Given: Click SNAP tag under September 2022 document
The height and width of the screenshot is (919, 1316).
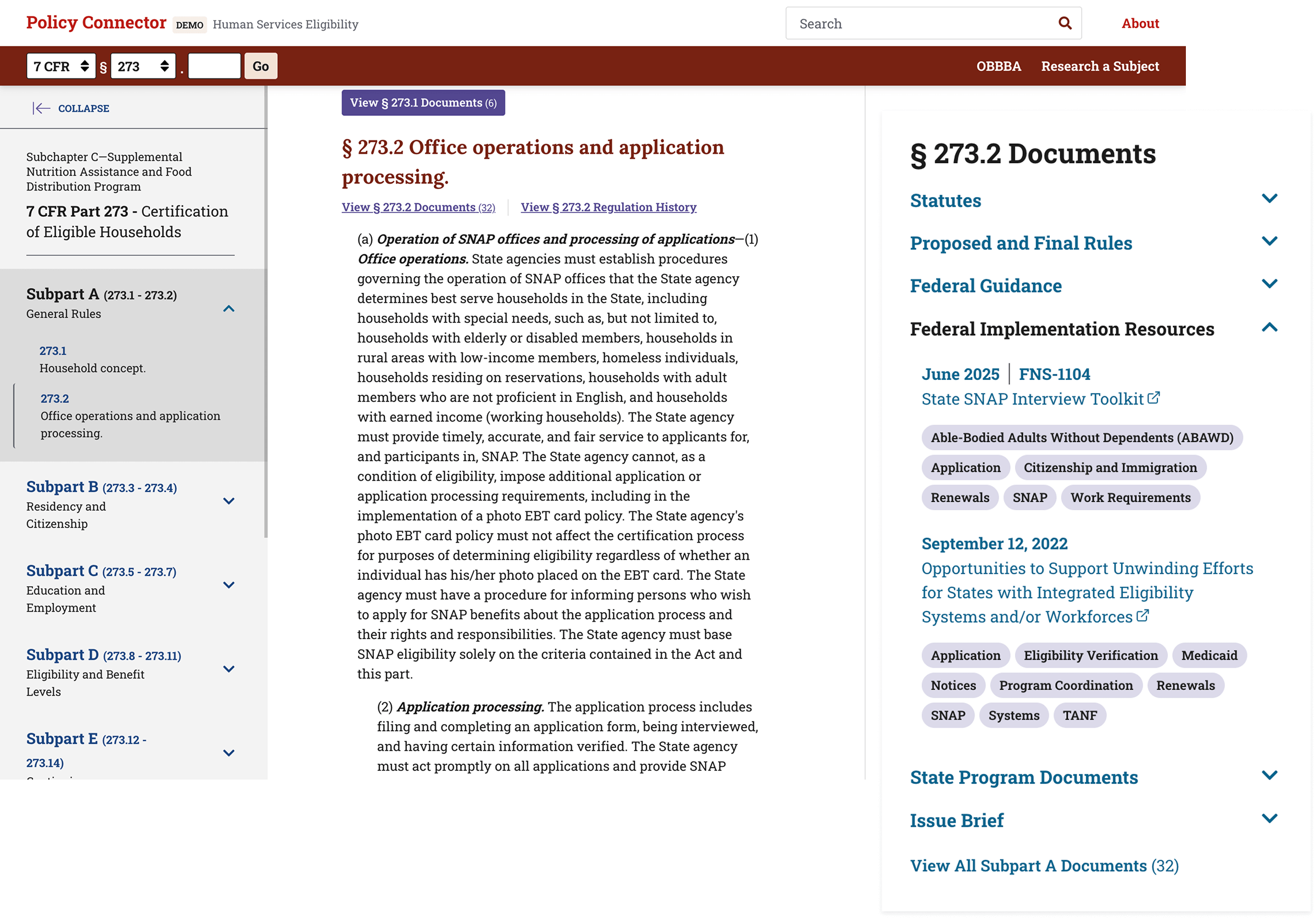Looking at the screenshot, I should tap(948, 715).
